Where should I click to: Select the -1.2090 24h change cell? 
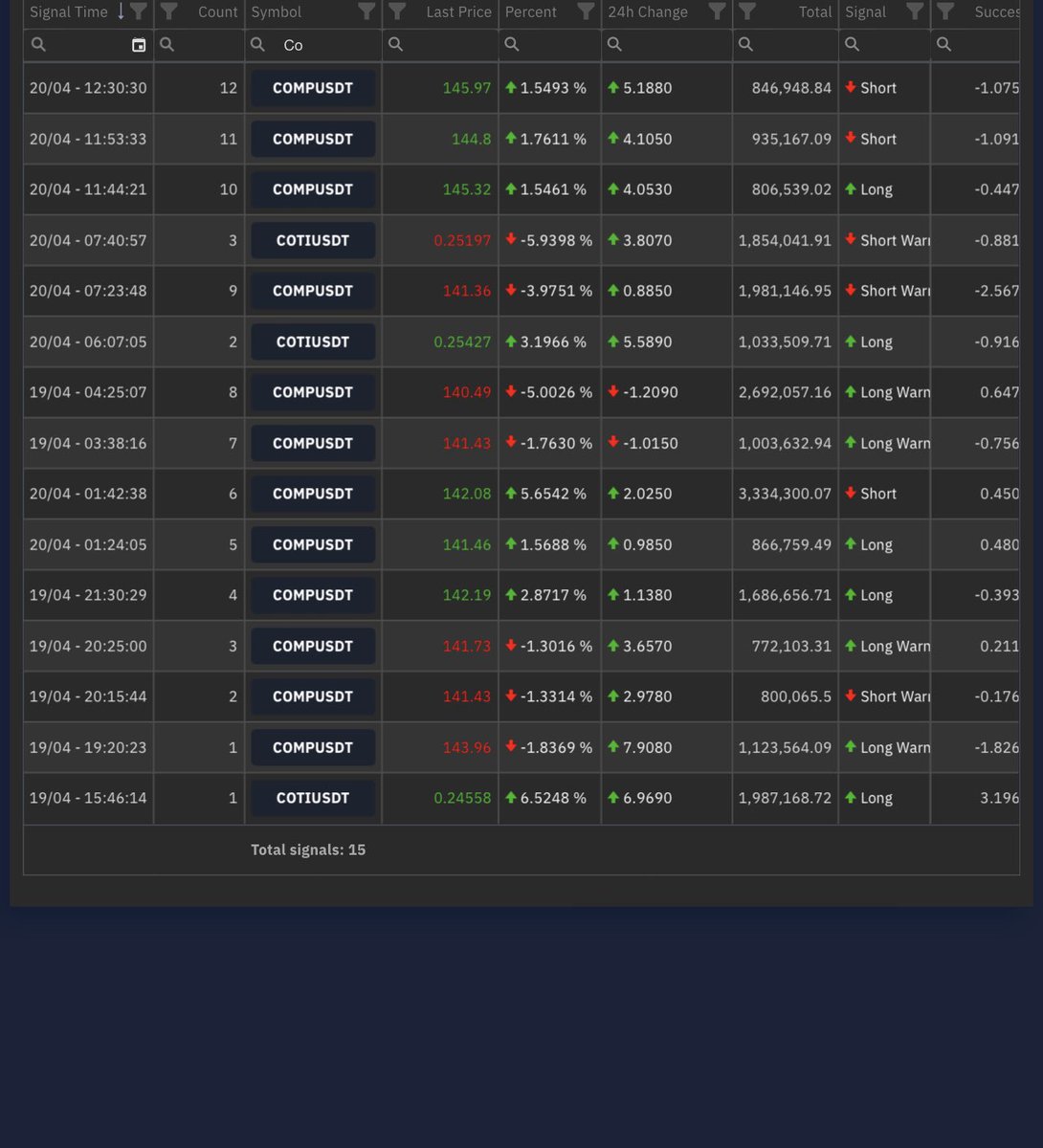(x=667, y=392)
